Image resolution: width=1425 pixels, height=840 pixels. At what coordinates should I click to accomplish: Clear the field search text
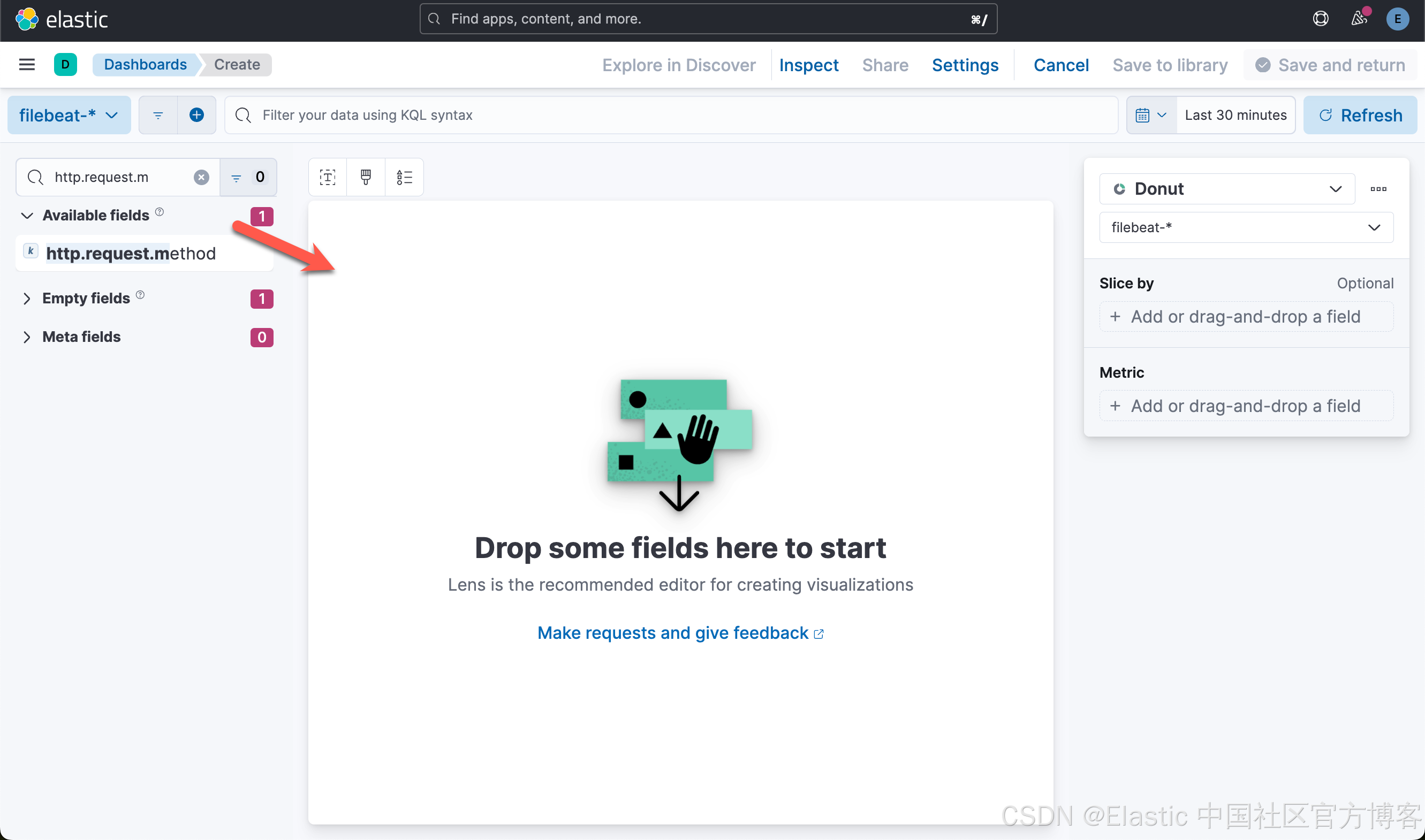click(202, 177)
